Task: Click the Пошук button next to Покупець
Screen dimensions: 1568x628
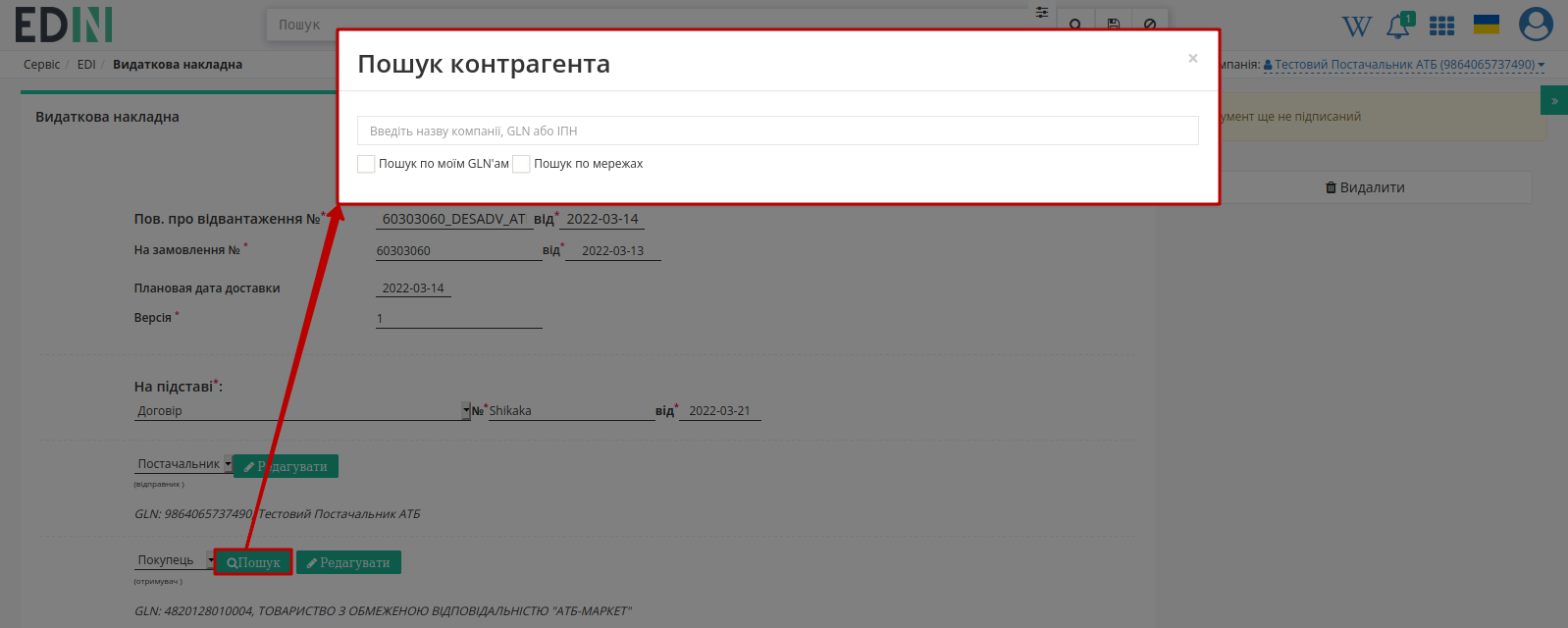Action: click(253, 562)
